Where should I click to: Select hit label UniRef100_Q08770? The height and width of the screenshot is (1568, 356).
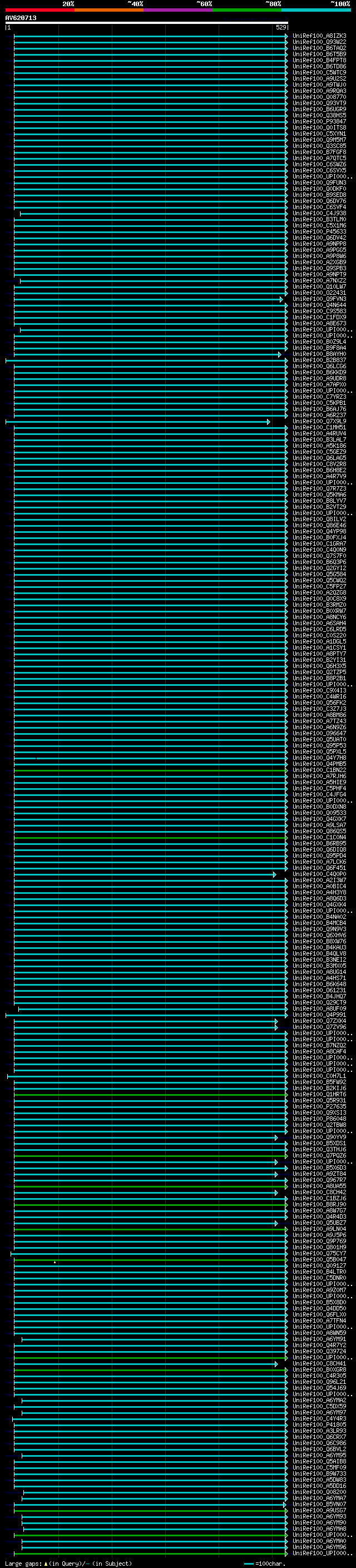(x=319, y=97)
